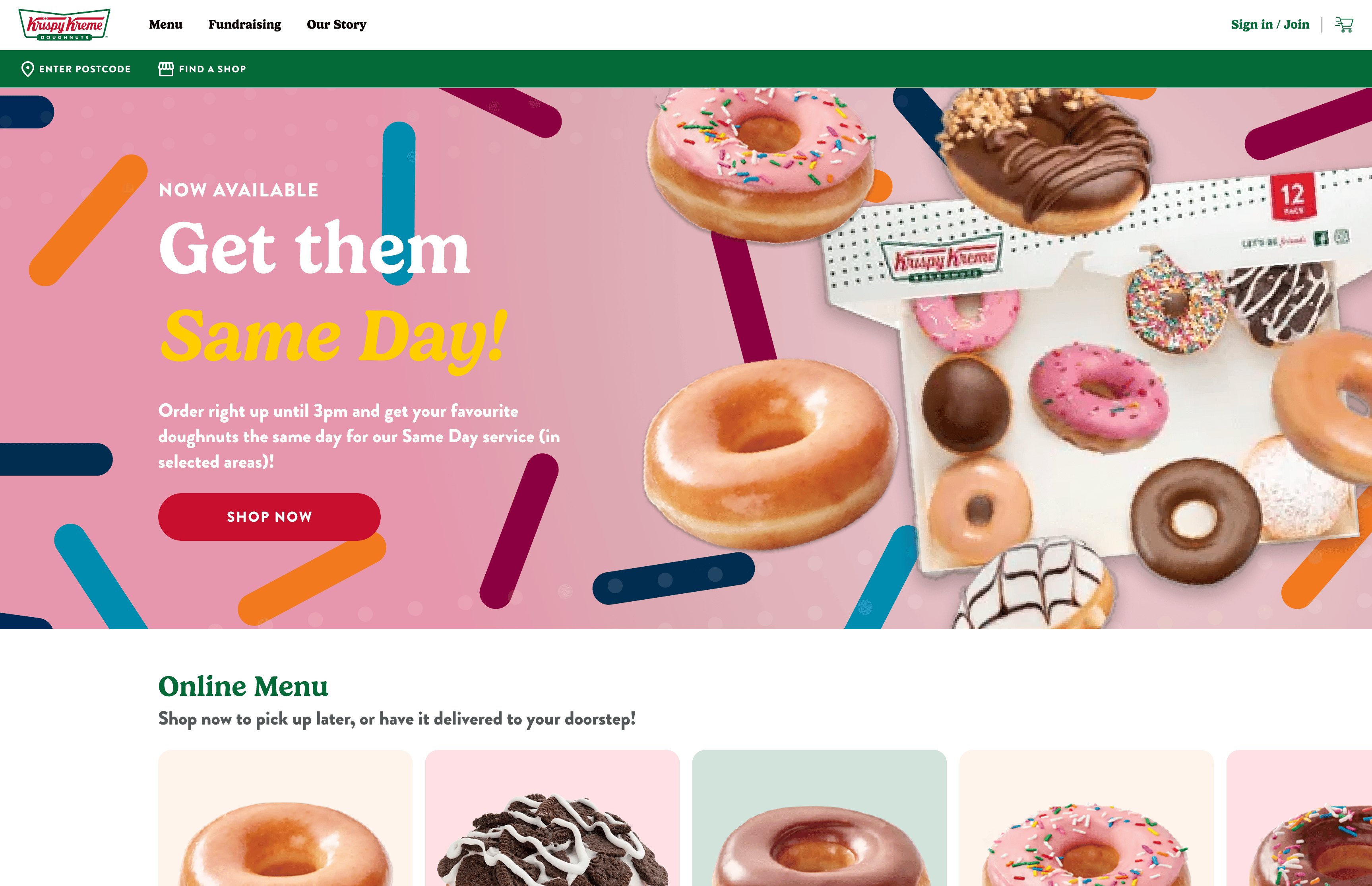Viewport: 1372px width, 886px height.
Task: Select the pink sprinkles doughnut card
Action: tap(1086, 818)
